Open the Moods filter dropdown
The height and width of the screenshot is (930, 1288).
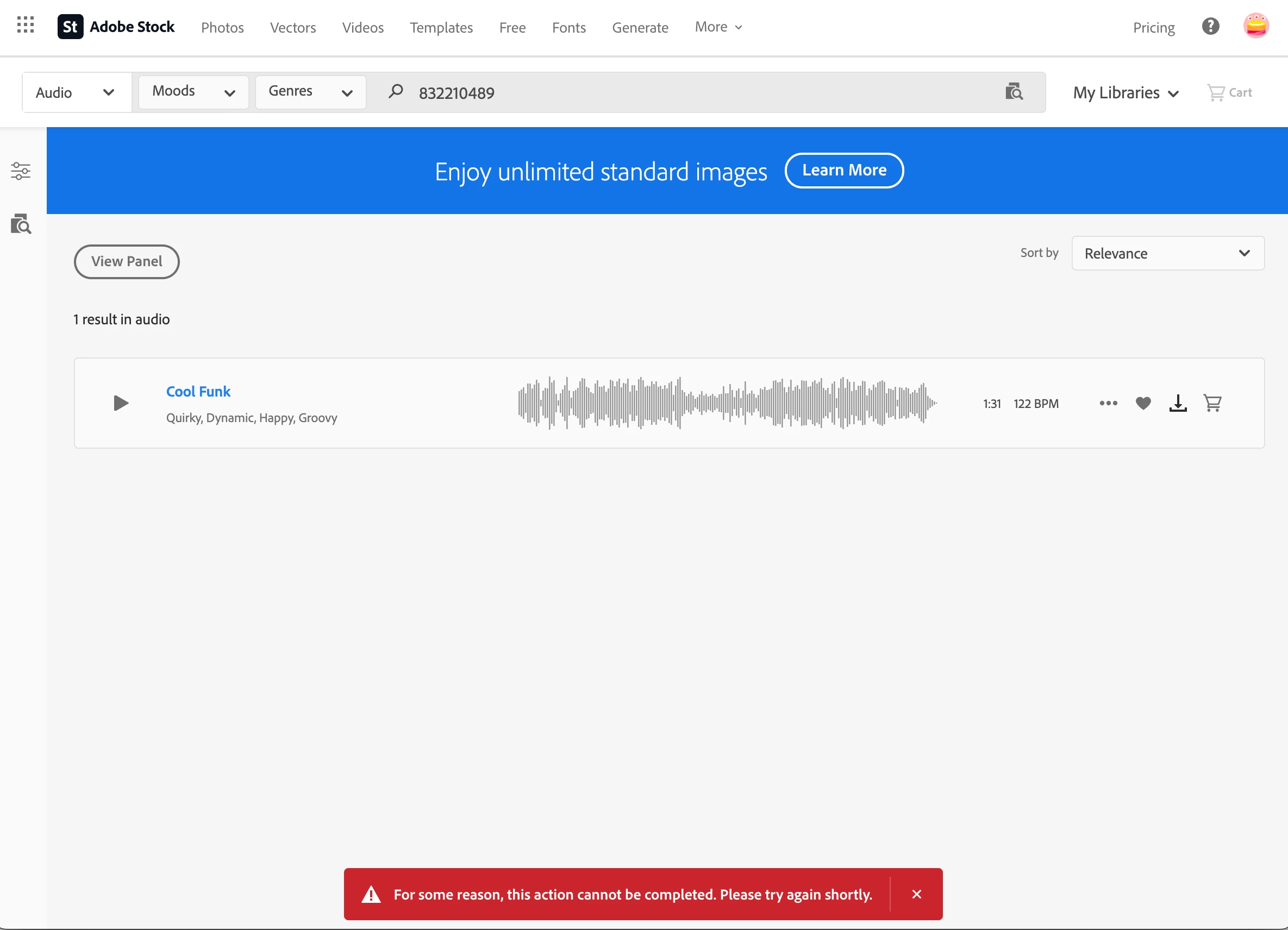click(193, 92)
